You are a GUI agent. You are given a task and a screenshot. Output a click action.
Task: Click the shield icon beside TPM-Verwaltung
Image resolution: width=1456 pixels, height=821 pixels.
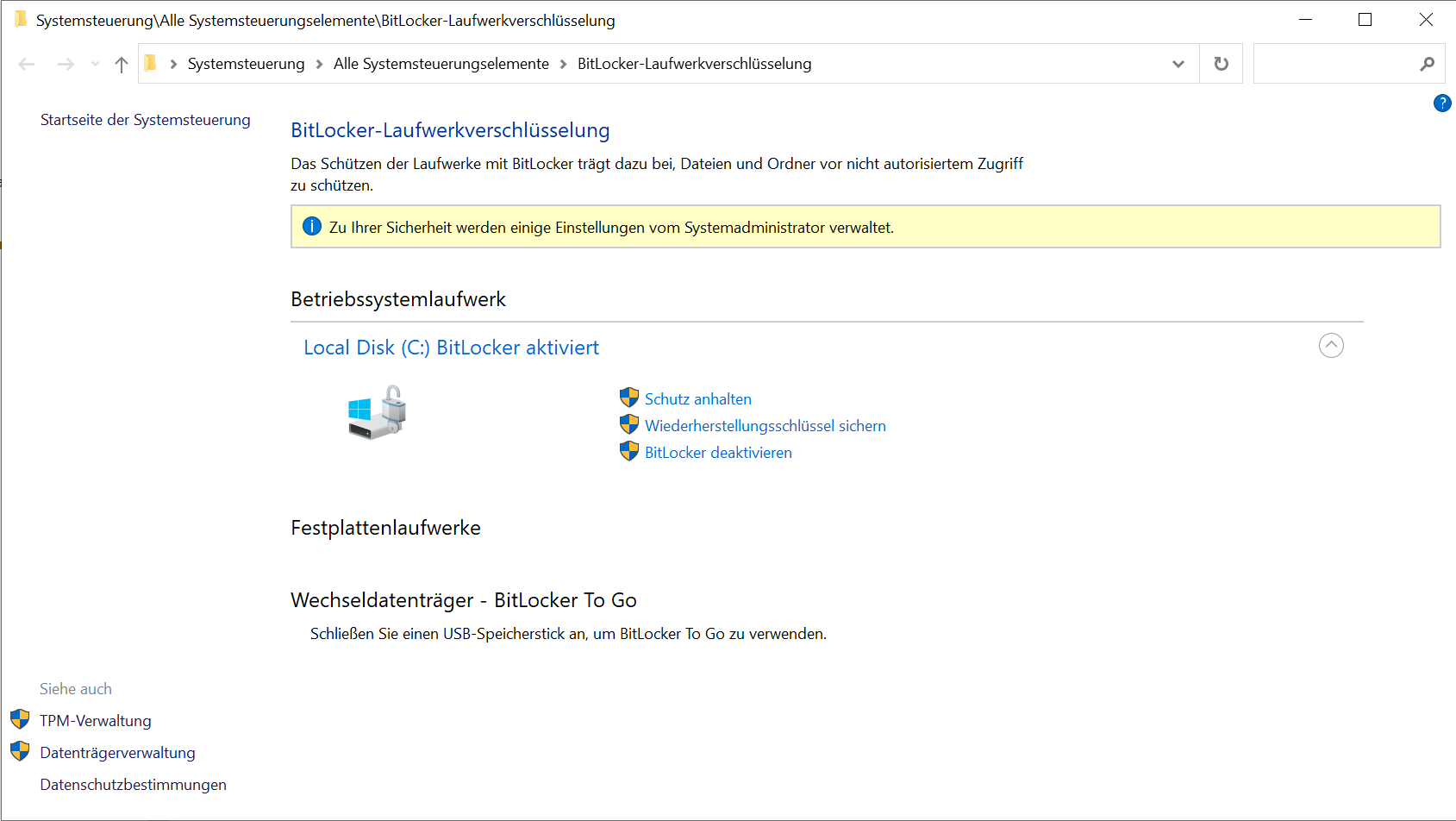tap(20, 719)
